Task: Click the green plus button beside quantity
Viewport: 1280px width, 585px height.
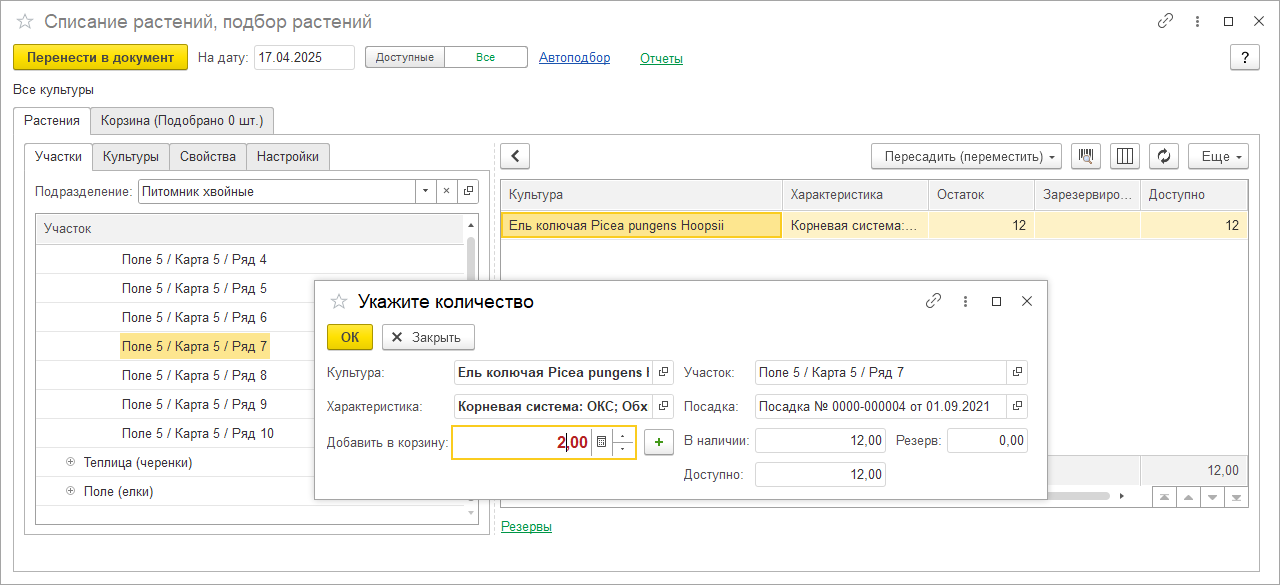Action: pyautogui.click(x=658, y=442)
